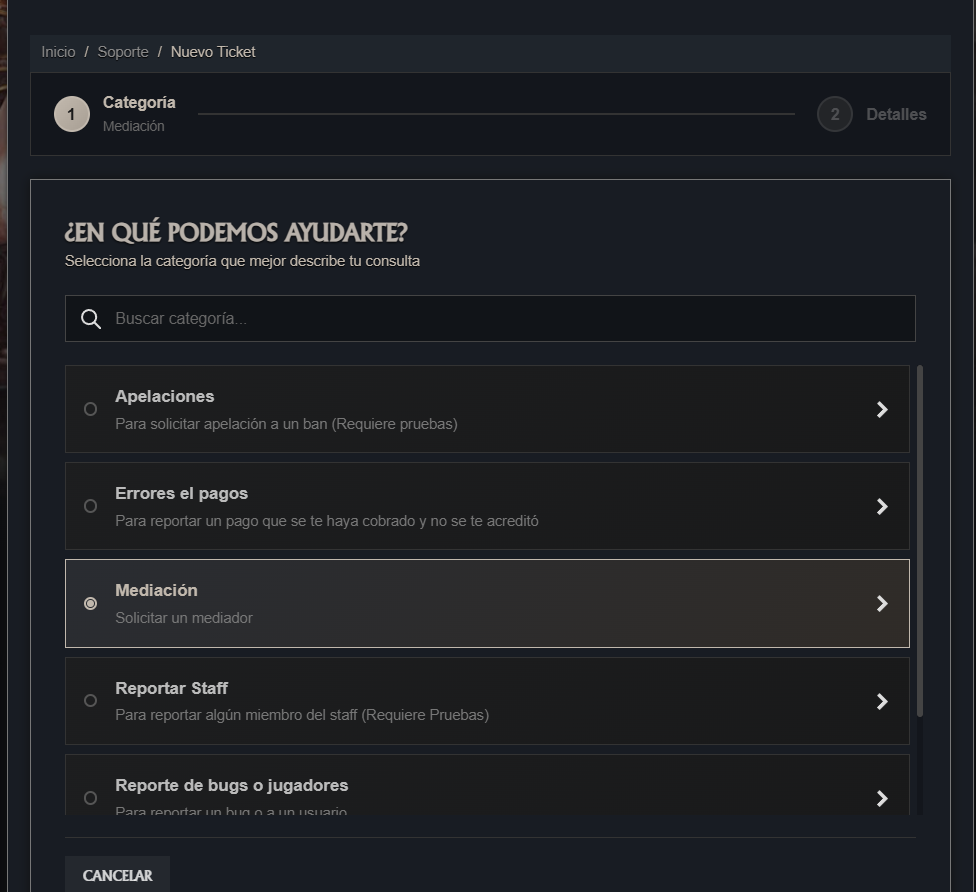Select the Detalles step label
Viewport: 976px width, 892px height.
click(x=896, y=115)
